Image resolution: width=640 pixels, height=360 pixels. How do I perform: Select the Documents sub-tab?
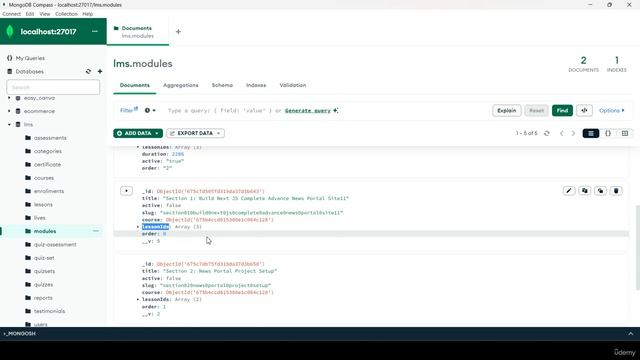tap(135, 85)
